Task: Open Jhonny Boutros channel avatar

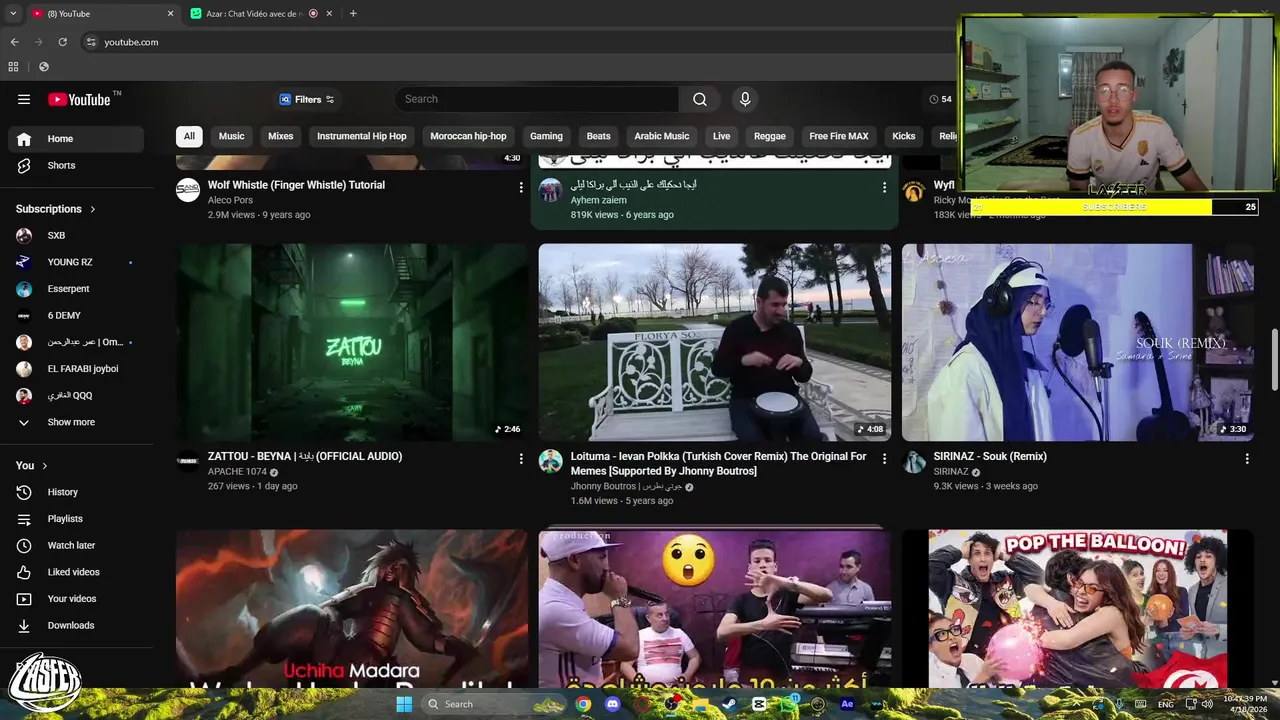Action: 551,461
